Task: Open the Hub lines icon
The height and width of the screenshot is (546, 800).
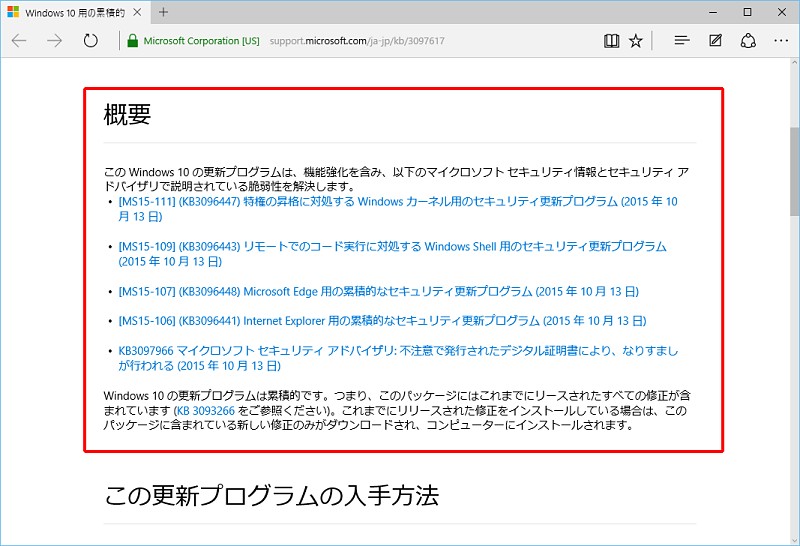Action: [x=682, y=40]
